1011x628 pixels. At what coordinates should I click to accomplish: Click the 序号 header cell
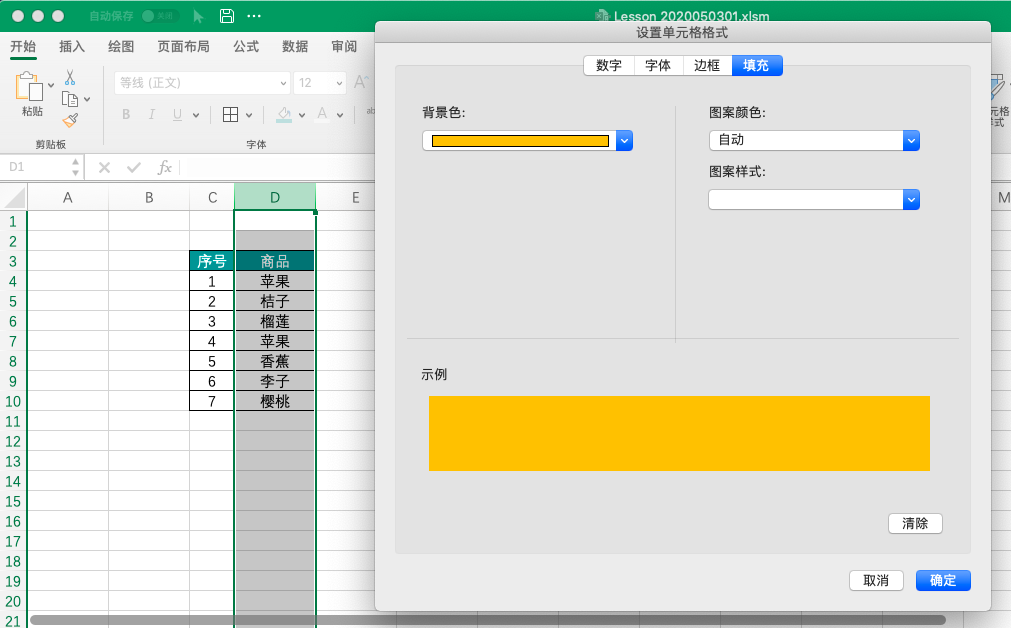(x=211, y=261)
